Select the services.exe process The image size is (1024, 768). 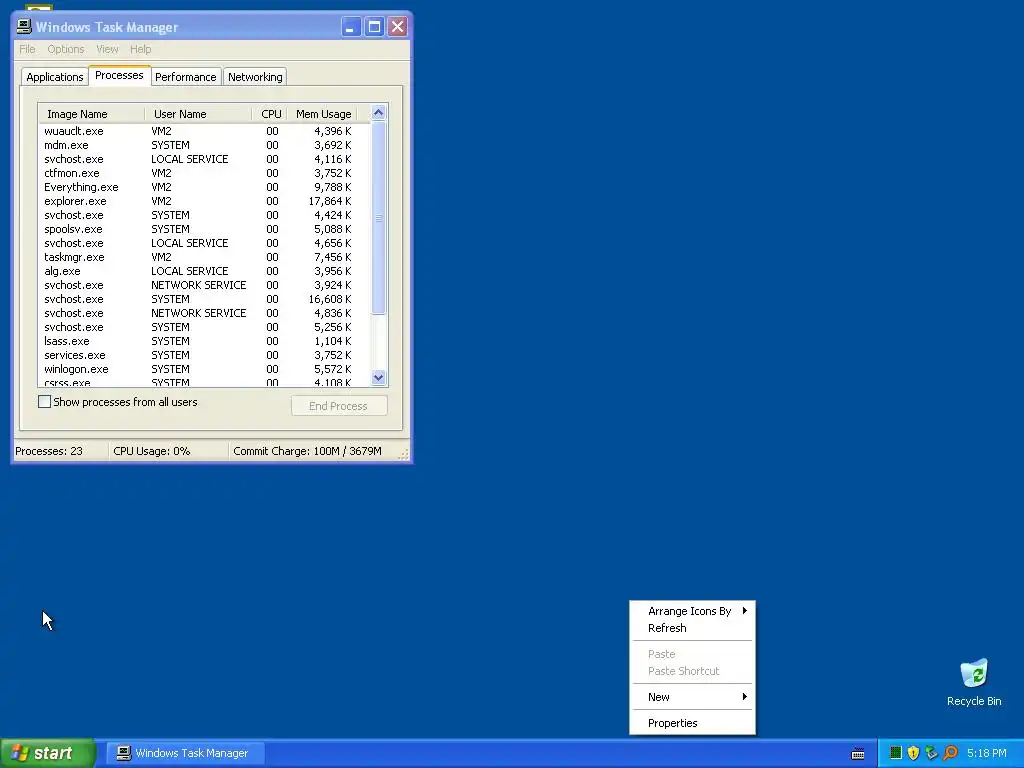204,355
